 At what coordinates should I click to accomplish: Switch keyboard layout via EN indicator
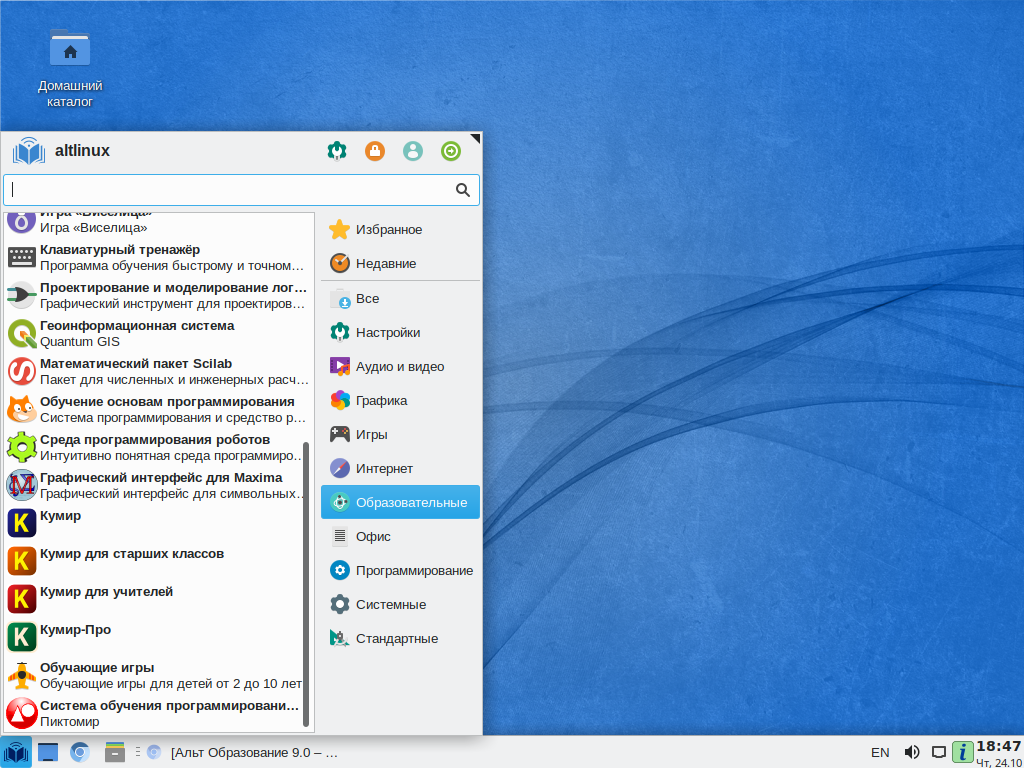coord(880,752)
